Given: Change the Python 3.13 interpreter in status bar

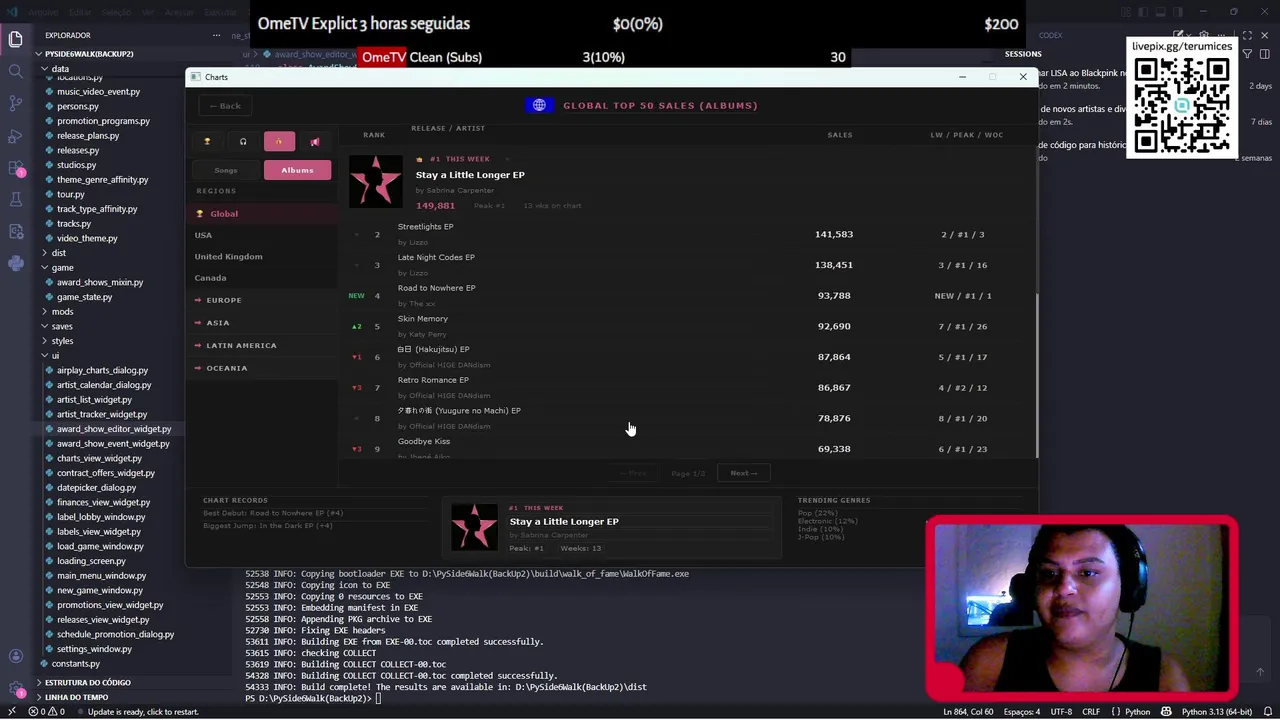Looking at the screenshot, I should point(1216,712).
